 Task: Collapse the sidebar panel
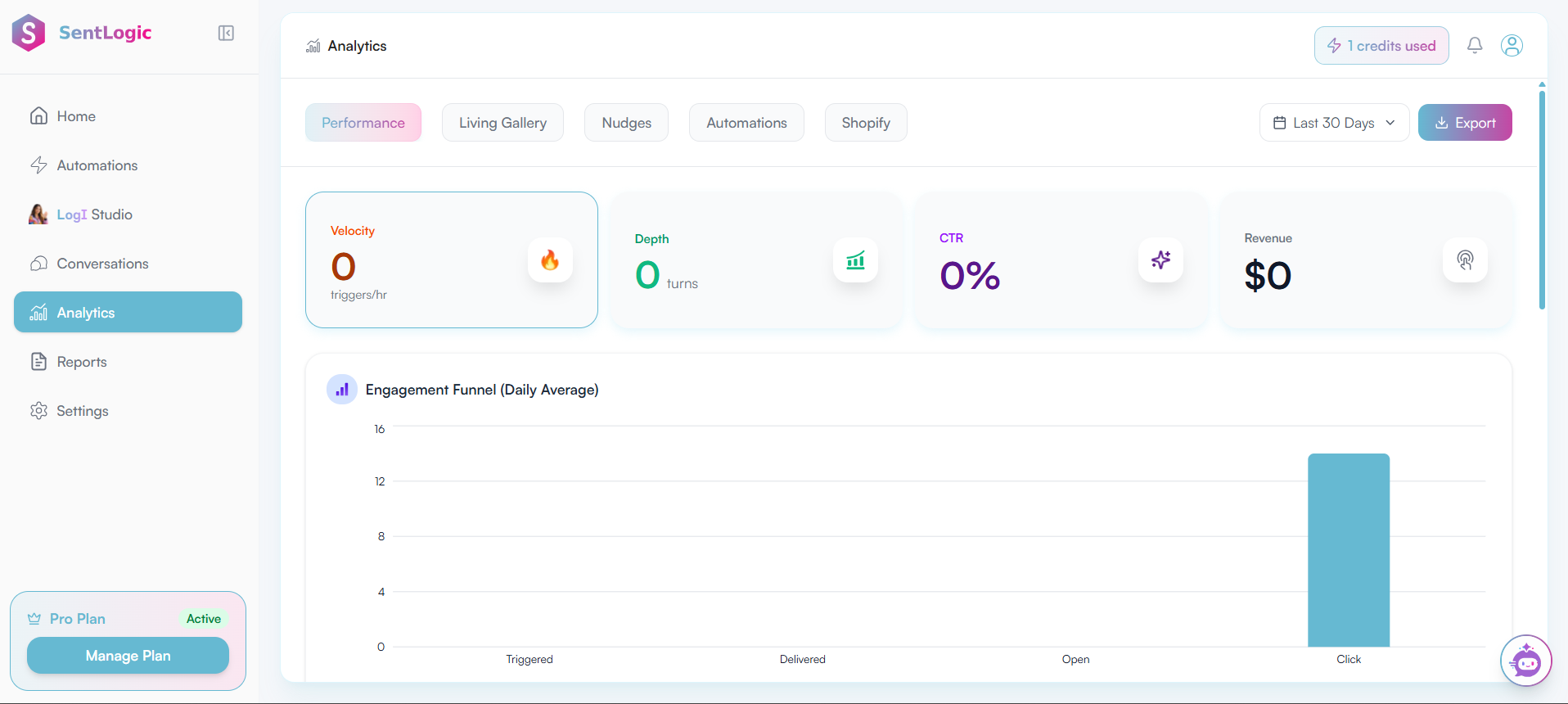(x=226, y=33)
